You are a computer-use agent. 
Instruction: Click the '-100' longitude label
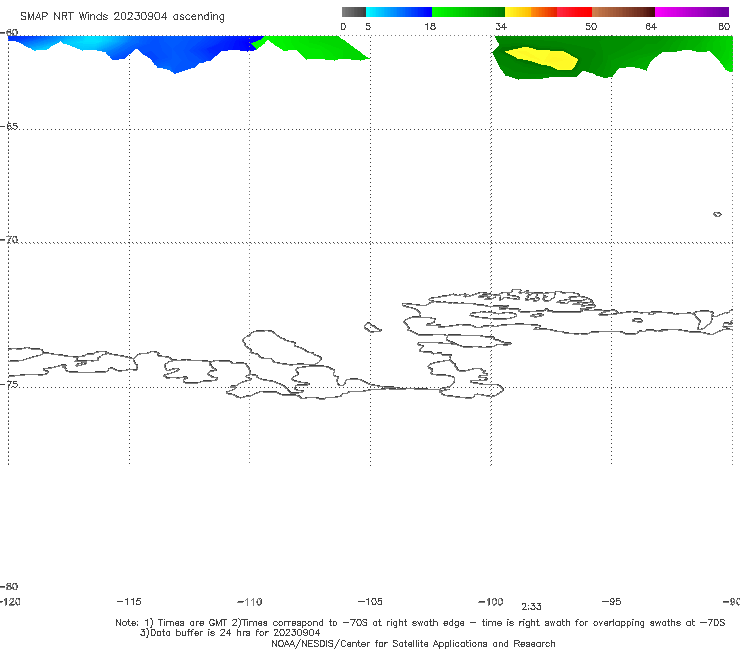click(x=491, y=601)
